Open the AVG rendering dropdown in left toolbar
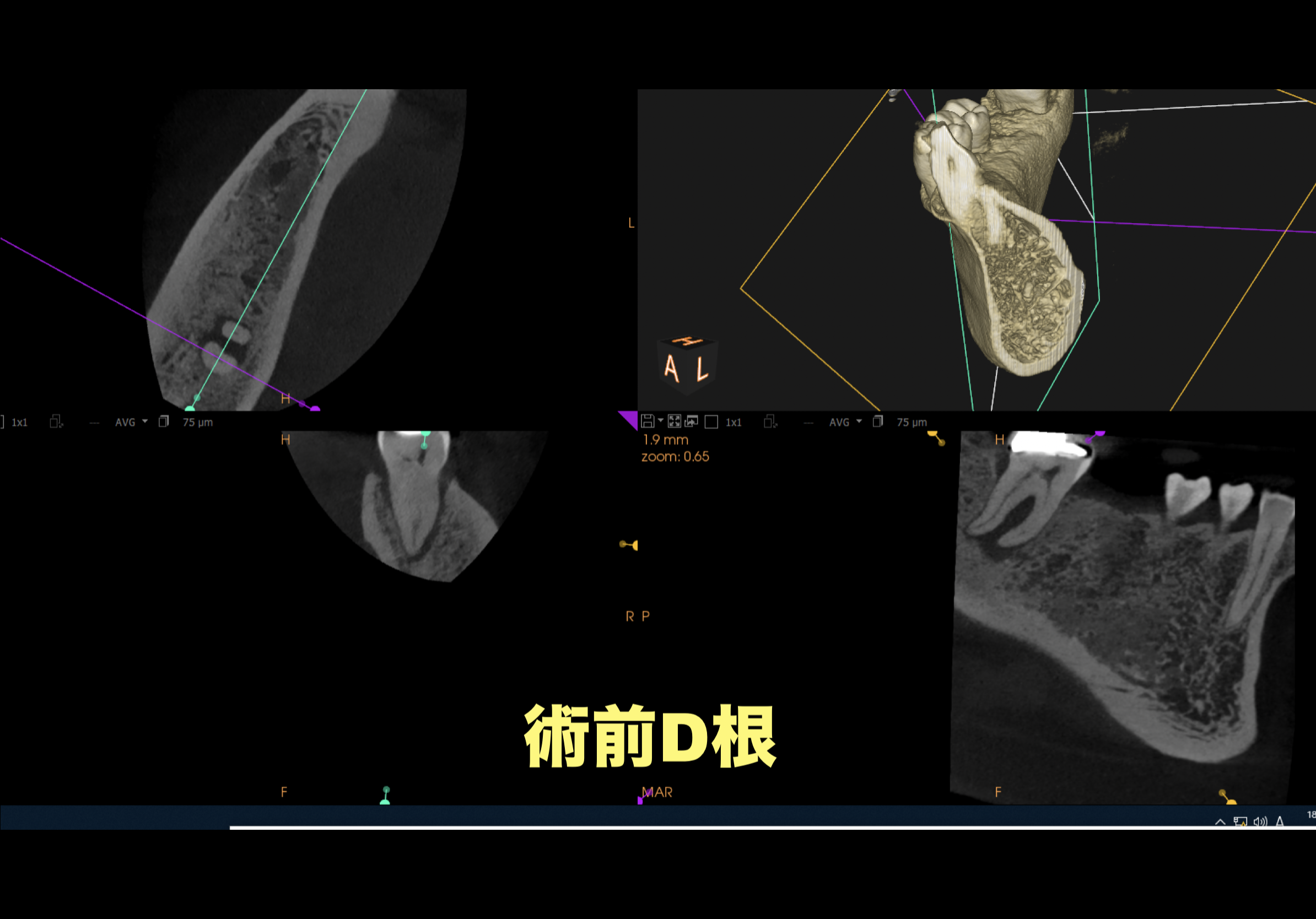1316x919 pixels. (x=131, y=422)
